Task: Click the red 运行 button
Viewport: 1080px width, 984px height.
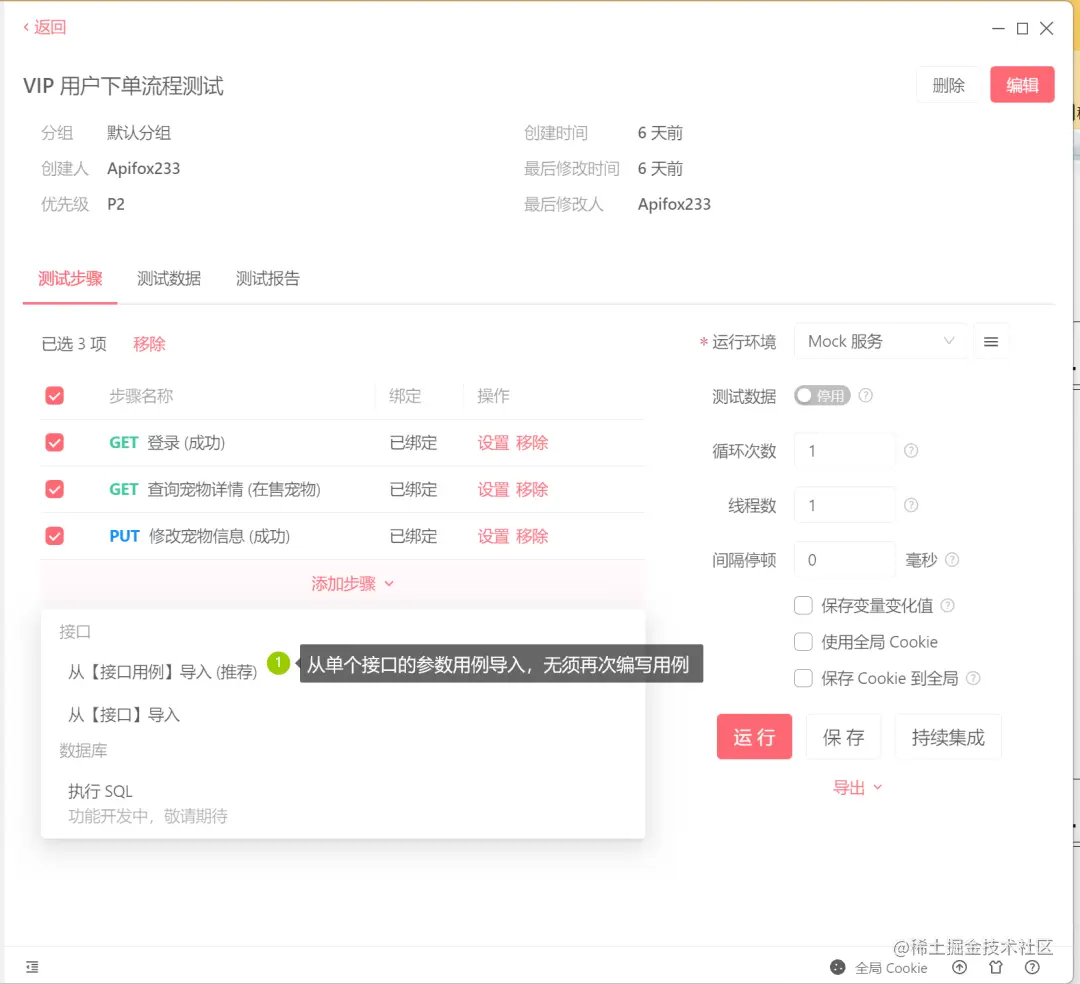Action: click(754, 737)
